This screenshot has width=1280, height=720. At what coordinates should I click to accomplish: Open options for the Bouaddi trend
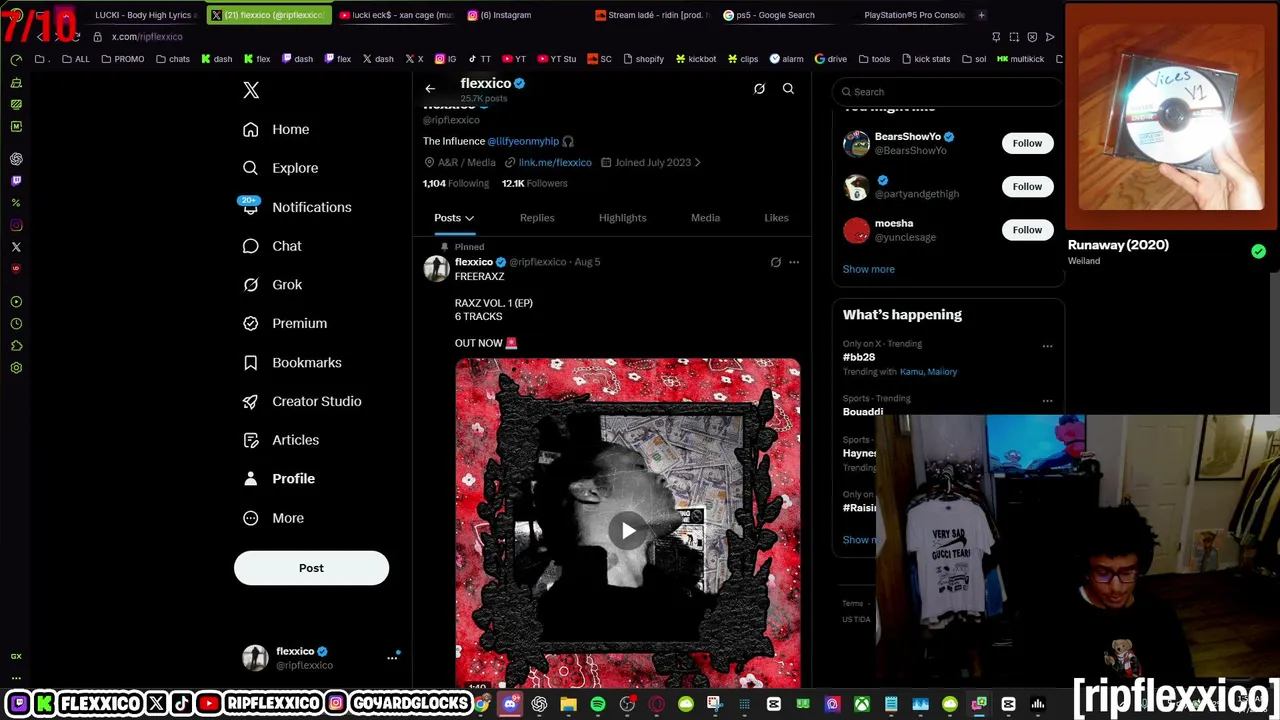pyautogui.click(x=1047, y=401)
